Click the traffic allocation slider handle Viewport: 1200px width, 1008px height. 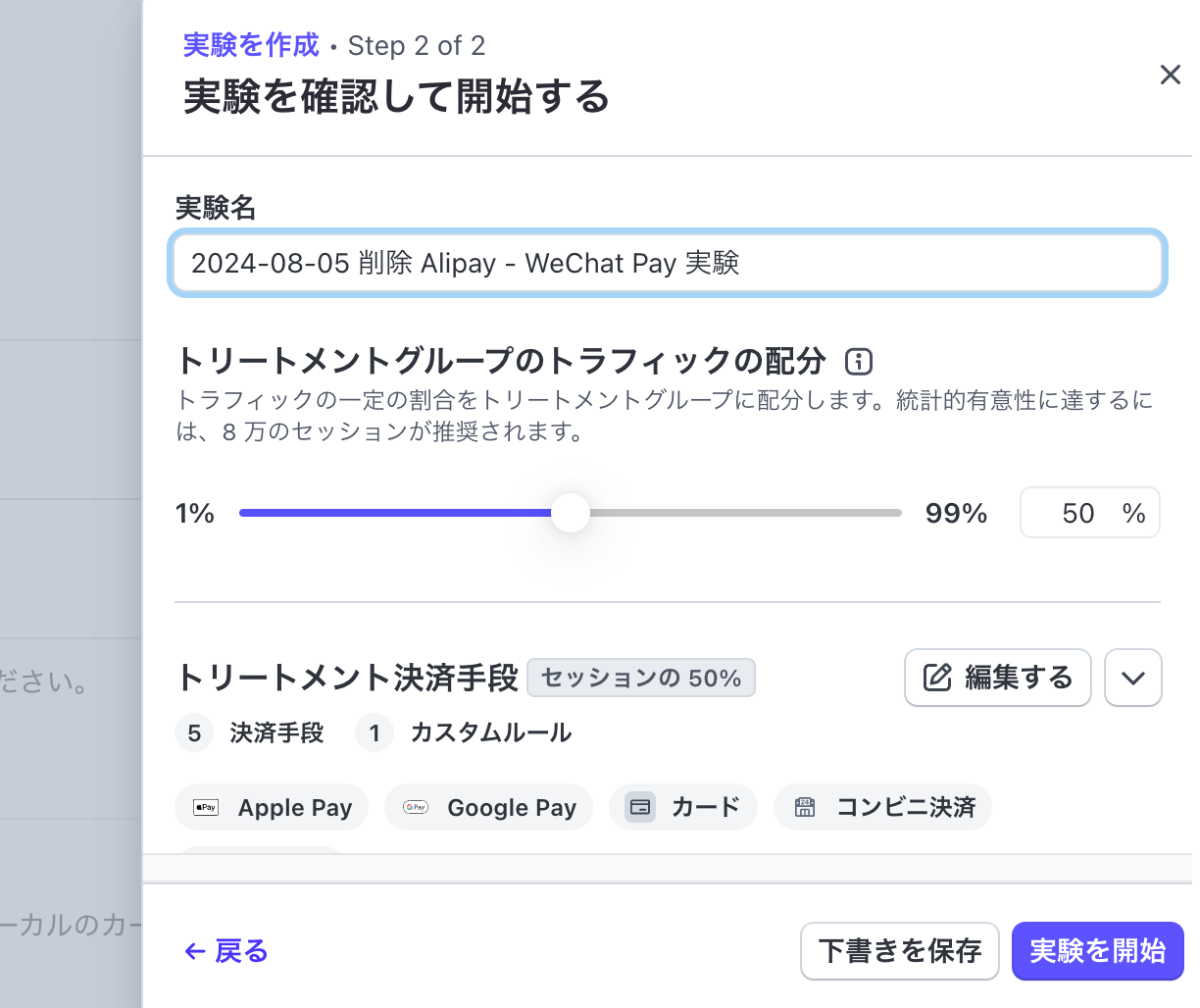571,512
